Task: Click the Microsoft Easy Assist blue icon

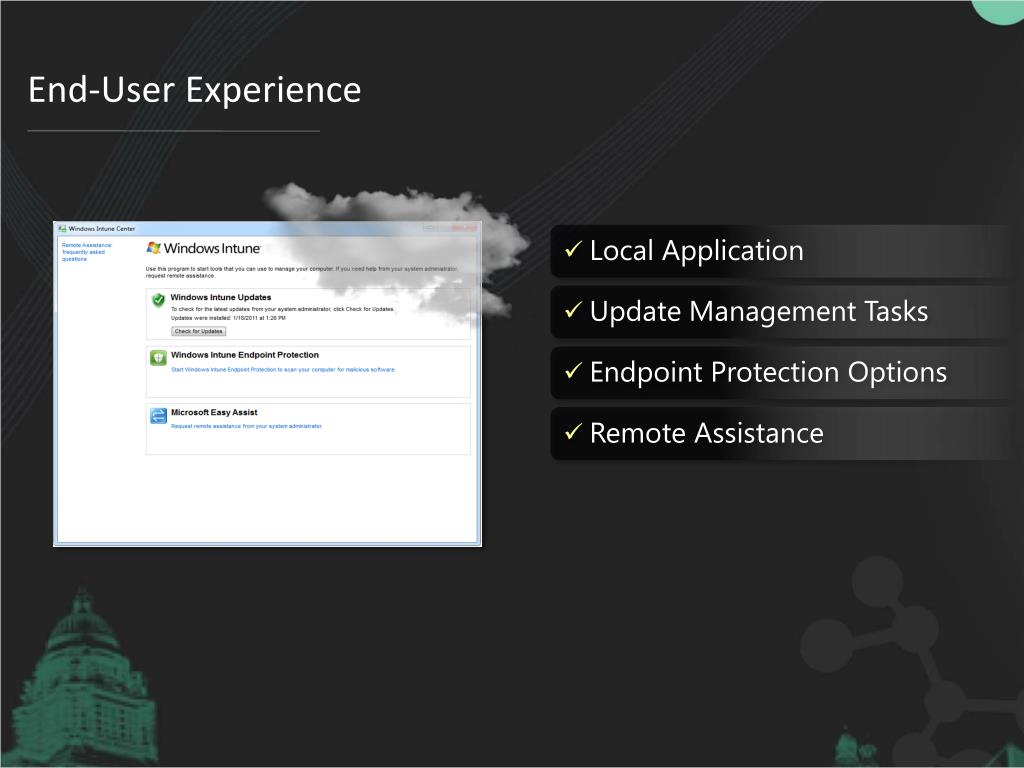Action: (158, 415)
